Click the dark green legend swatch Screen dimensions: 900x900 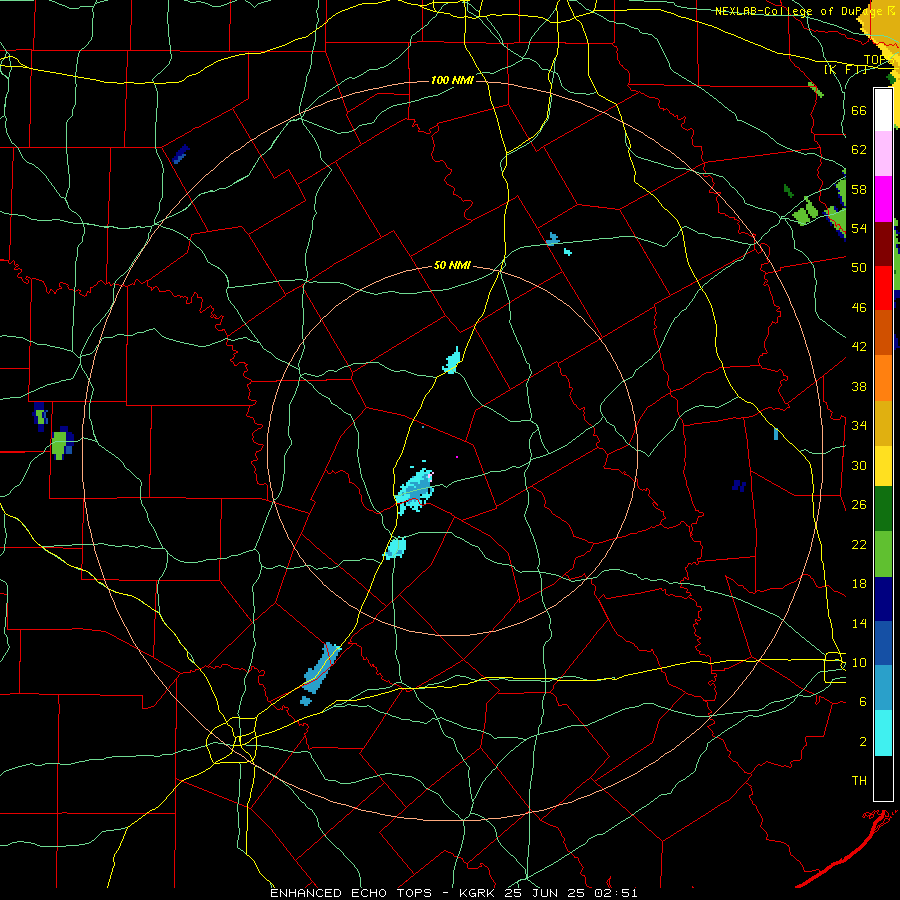pos(883,509)
